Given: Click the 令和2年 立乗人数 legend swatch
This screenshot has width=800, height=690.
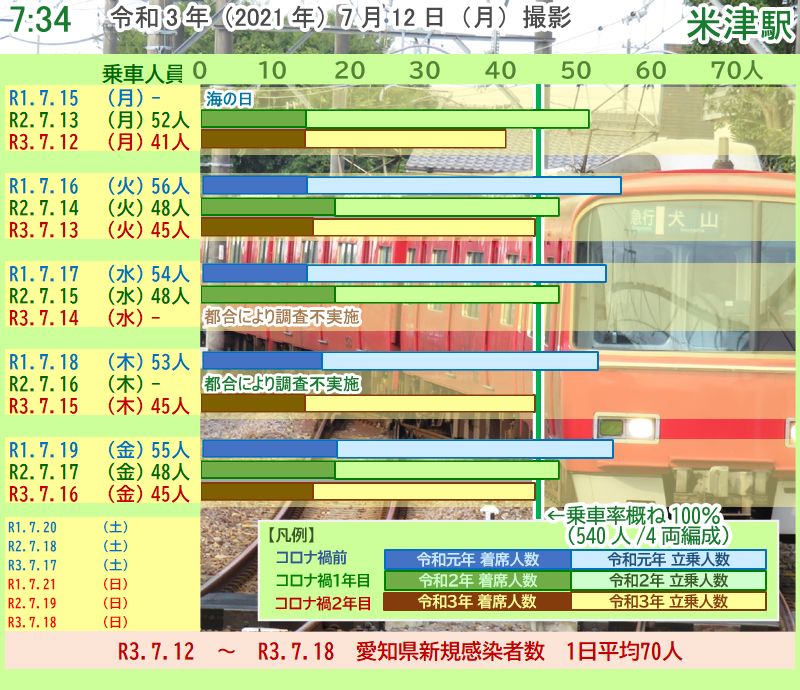Looking at the screenshot, I should 668,580.
